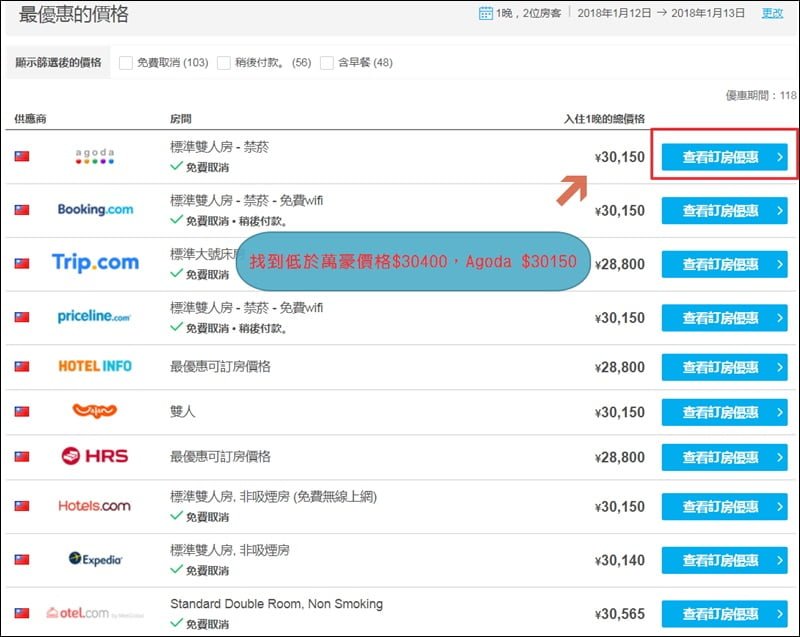Open 查看訂房優惠 for the 雙人 room row
800x637 pixels.
[724, 412]
